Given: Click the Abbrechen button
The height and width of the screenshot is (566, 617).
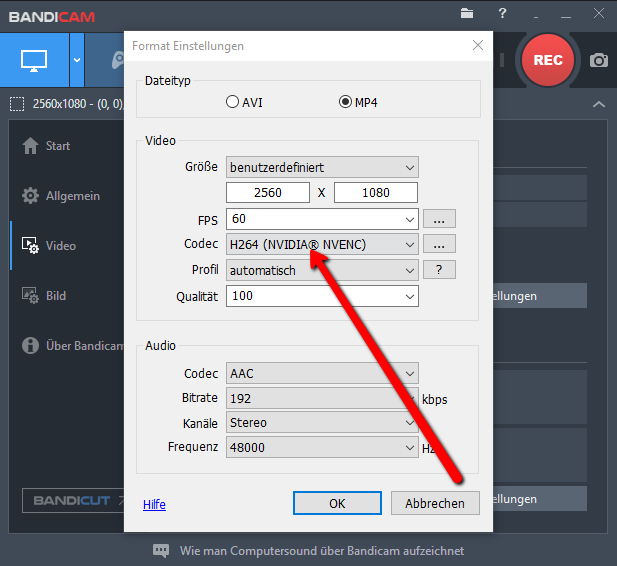Looking at the screenshot, I should [435, 503].
